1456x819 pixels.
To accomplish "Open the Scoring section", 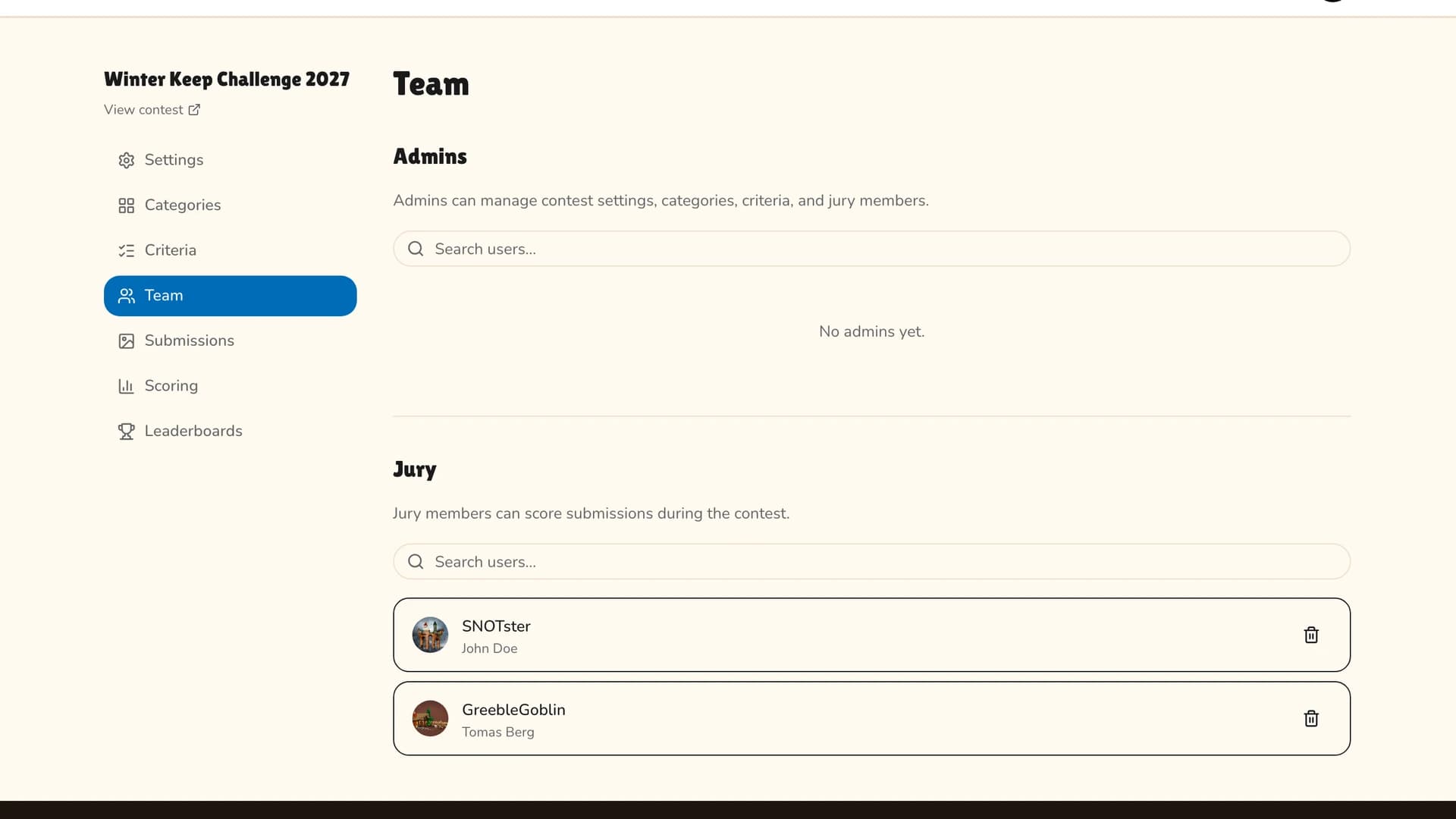I will [230, 386].
